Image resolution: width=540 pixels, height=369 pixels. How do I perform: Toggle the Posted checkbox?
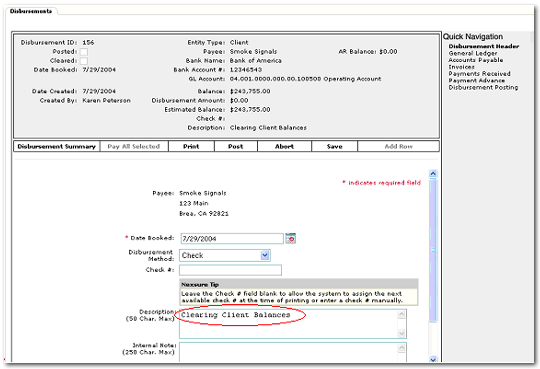(x=84, y=52)
